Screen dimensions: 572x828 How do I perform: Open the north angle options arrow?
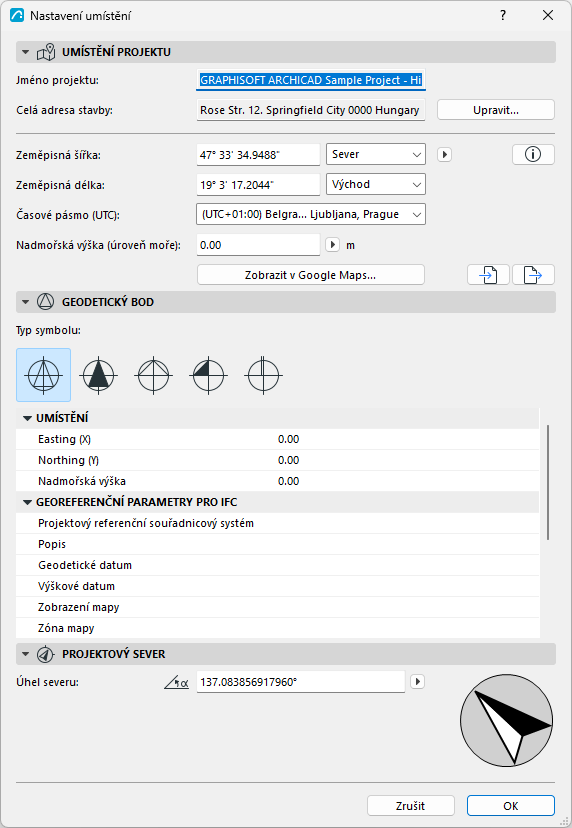click(x=417, y=682)
